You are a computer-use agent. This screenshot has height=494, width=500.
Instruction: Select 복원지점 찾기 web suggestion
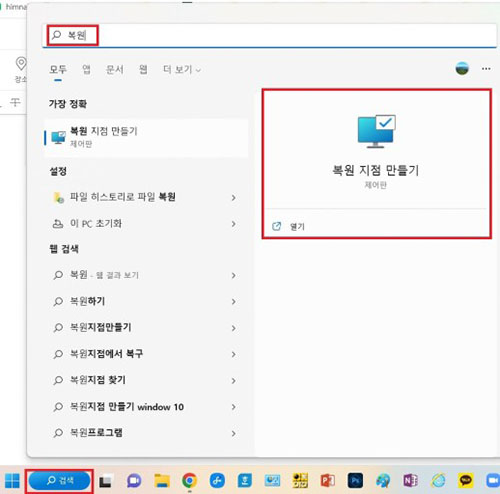(146, 380)
